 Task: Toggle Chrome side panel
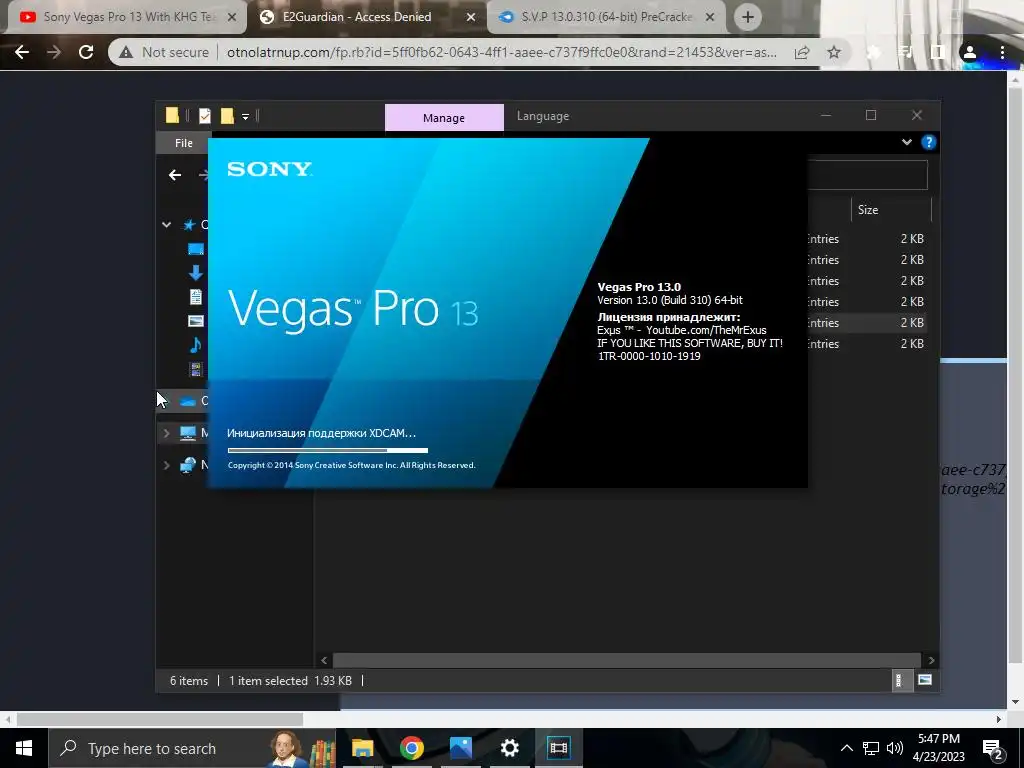938,52
